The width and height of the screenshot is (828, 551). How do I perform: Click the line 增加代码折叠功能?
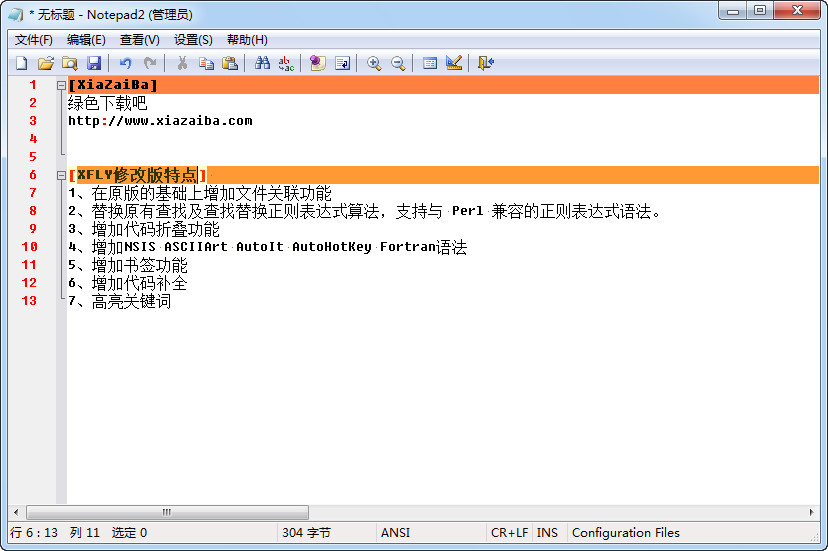[144, 229]
